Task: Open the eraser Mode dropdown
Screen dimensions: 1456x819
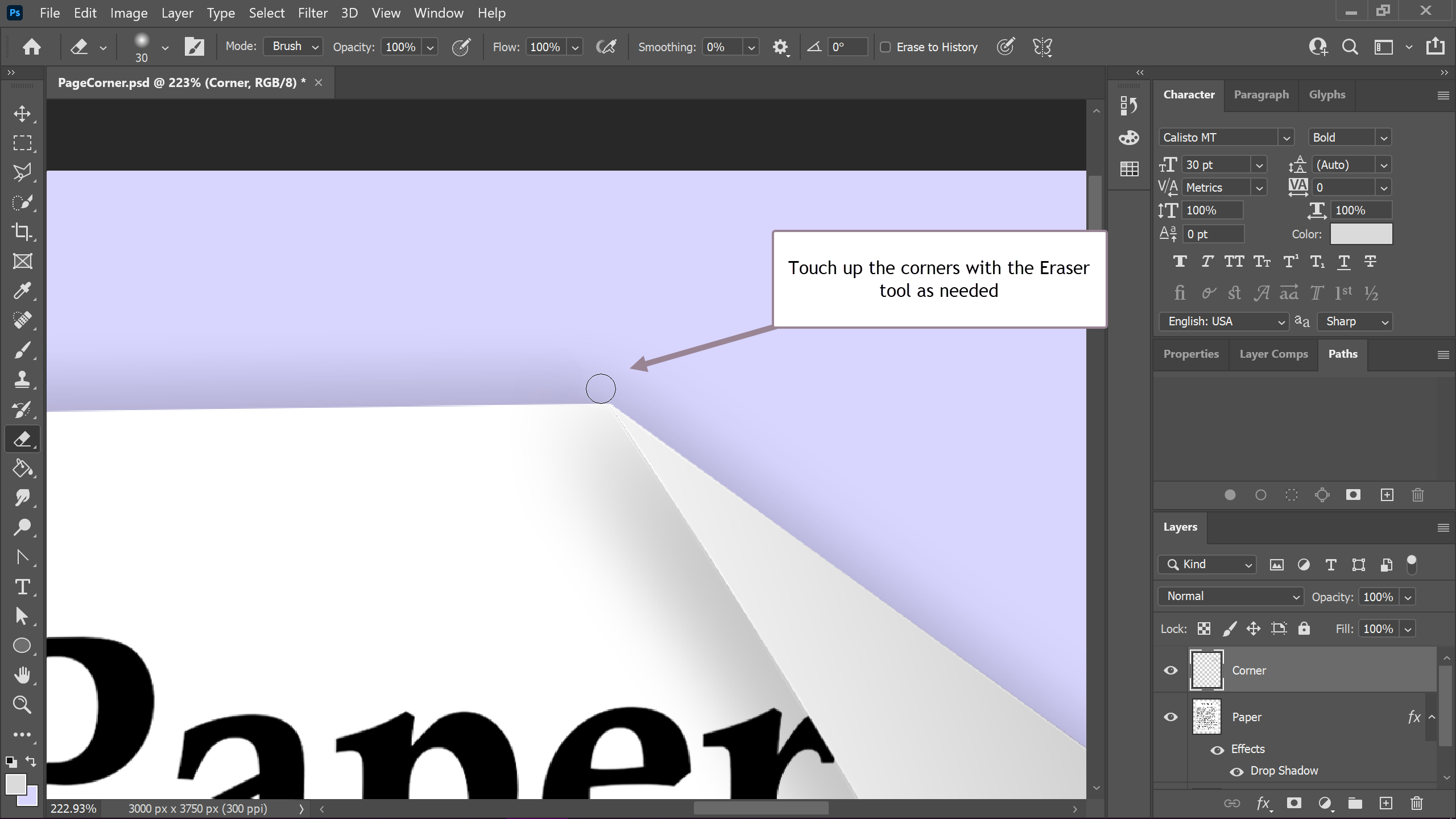Action: pos(293,47)
